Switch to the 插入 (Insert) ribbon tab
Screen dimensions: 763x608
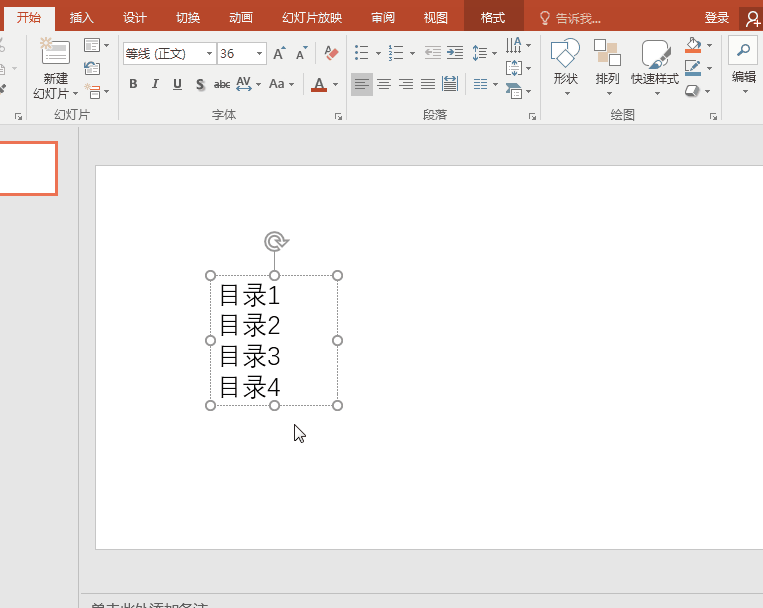click(81, 18)
